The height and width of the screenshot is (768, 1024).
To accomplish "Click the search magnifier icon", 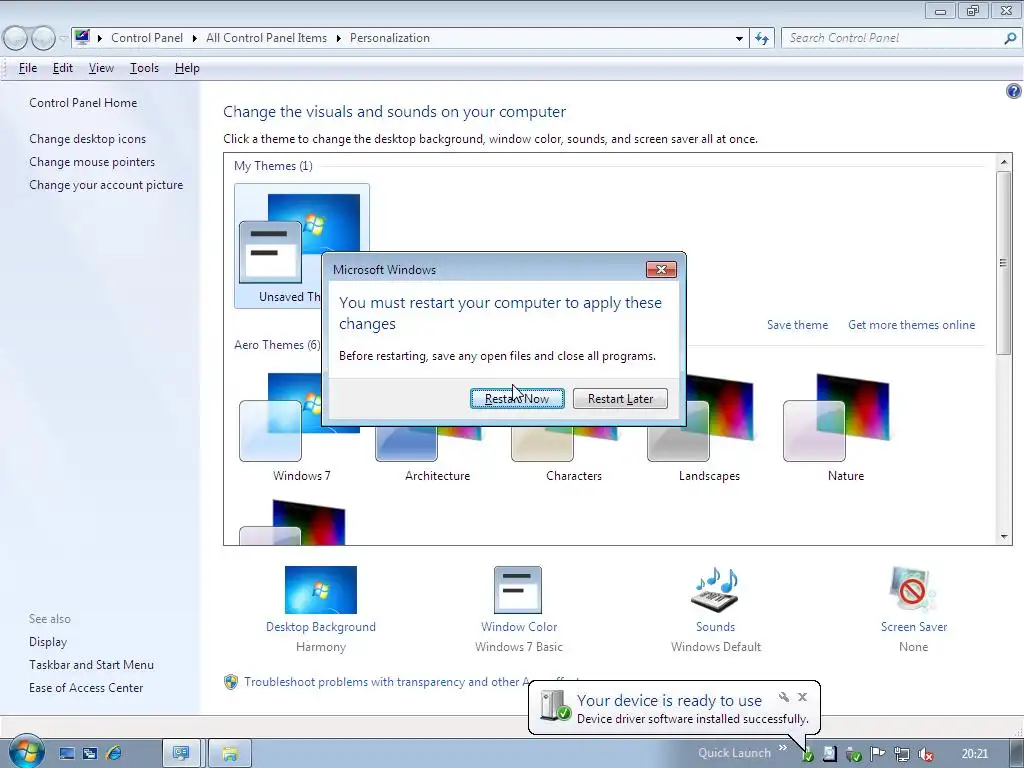I will point(1010,38).
